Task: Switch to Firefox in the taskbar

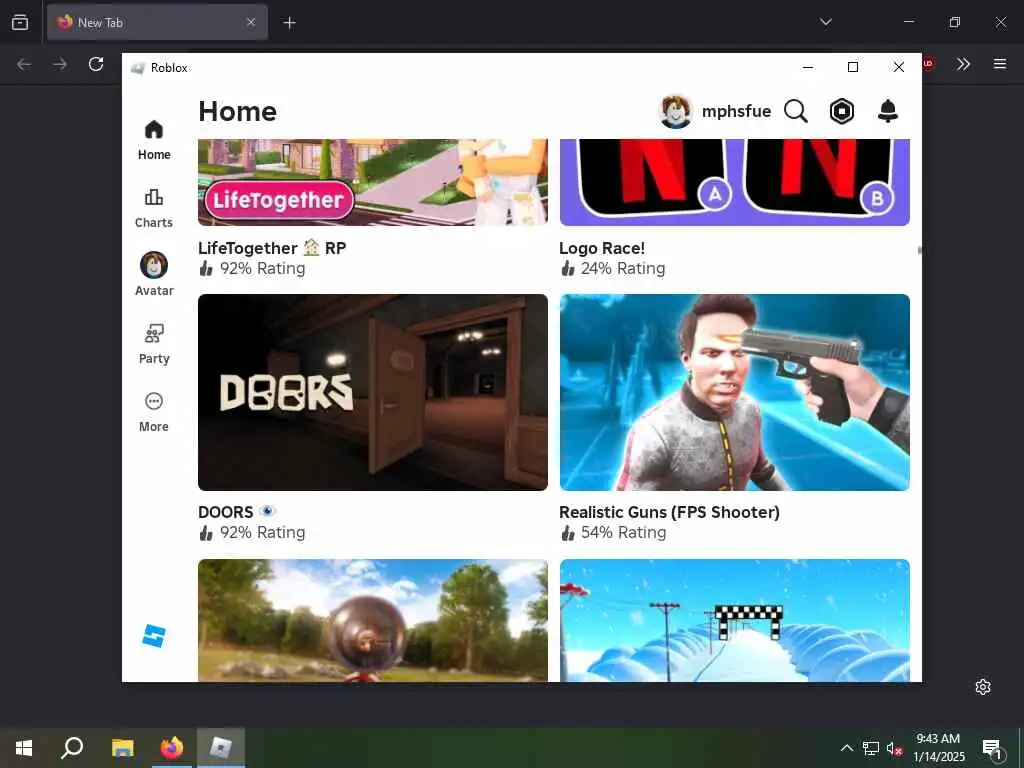Action: [172, 748]
